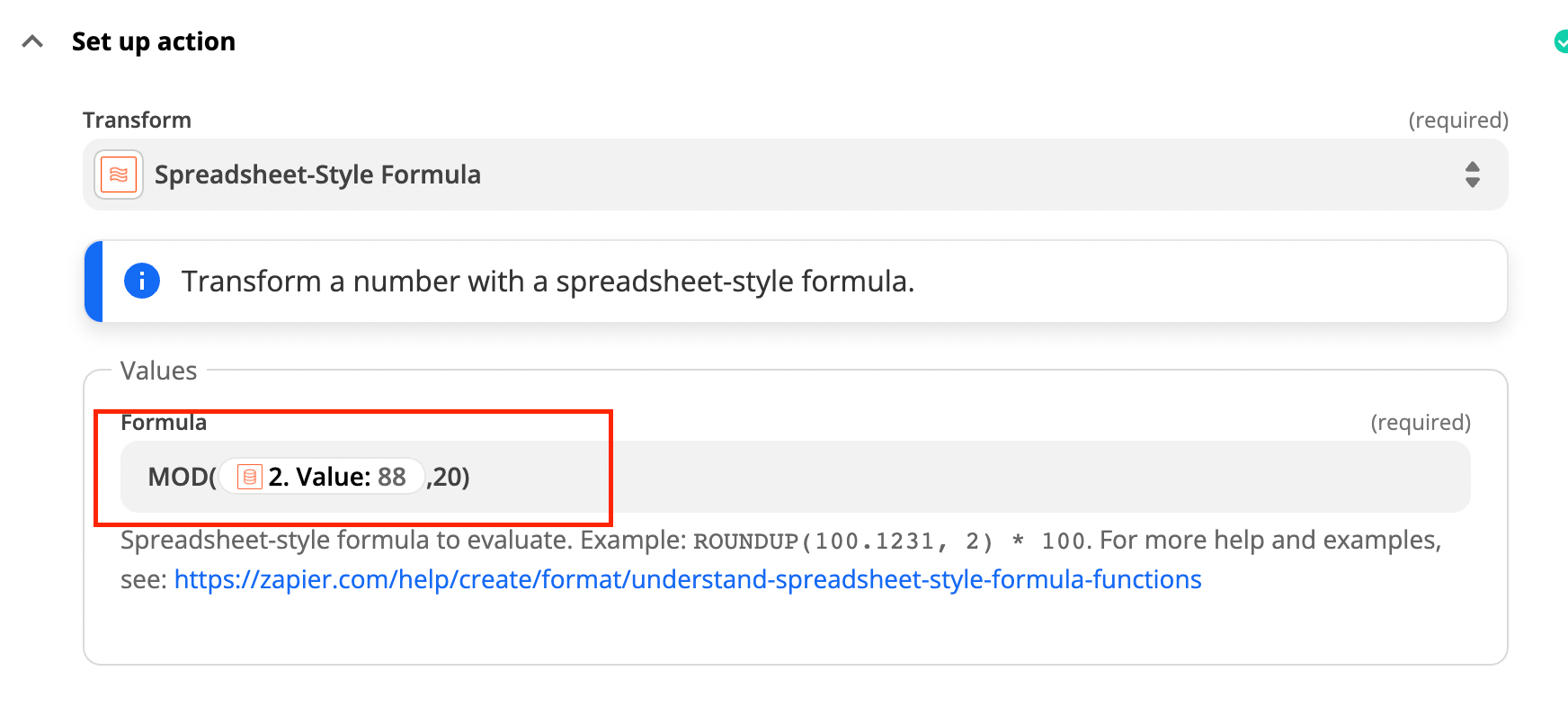Click the Transform field label
Screen dimensions: 1568x707
click(137, 120)
